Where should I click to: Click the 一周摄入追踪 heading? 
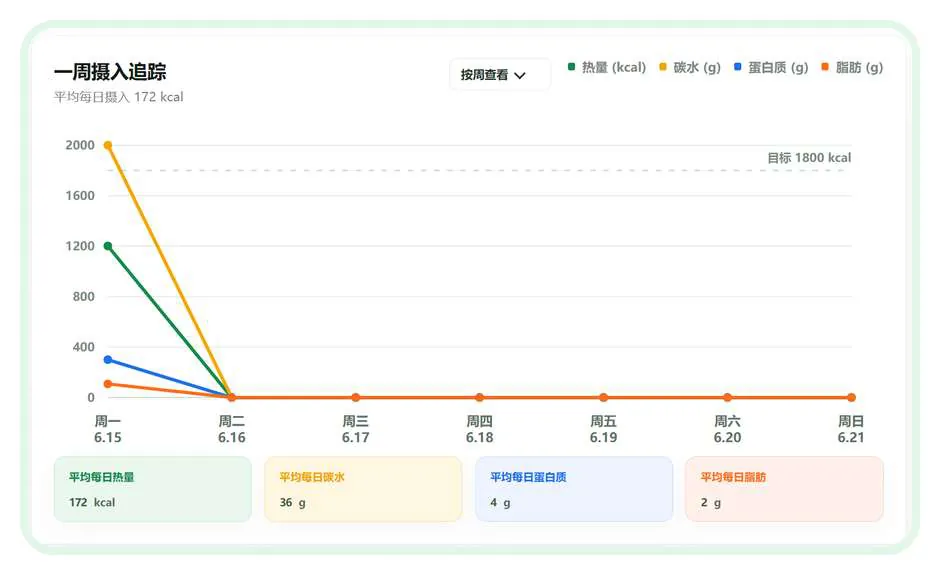tap(110, 72)
